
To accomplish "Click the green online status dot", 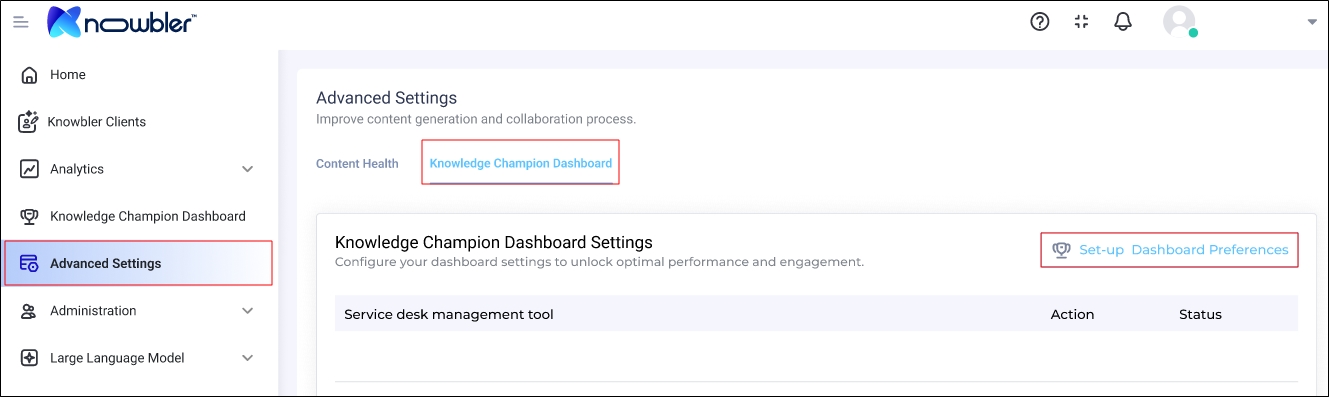I will tap(1193, 33).
